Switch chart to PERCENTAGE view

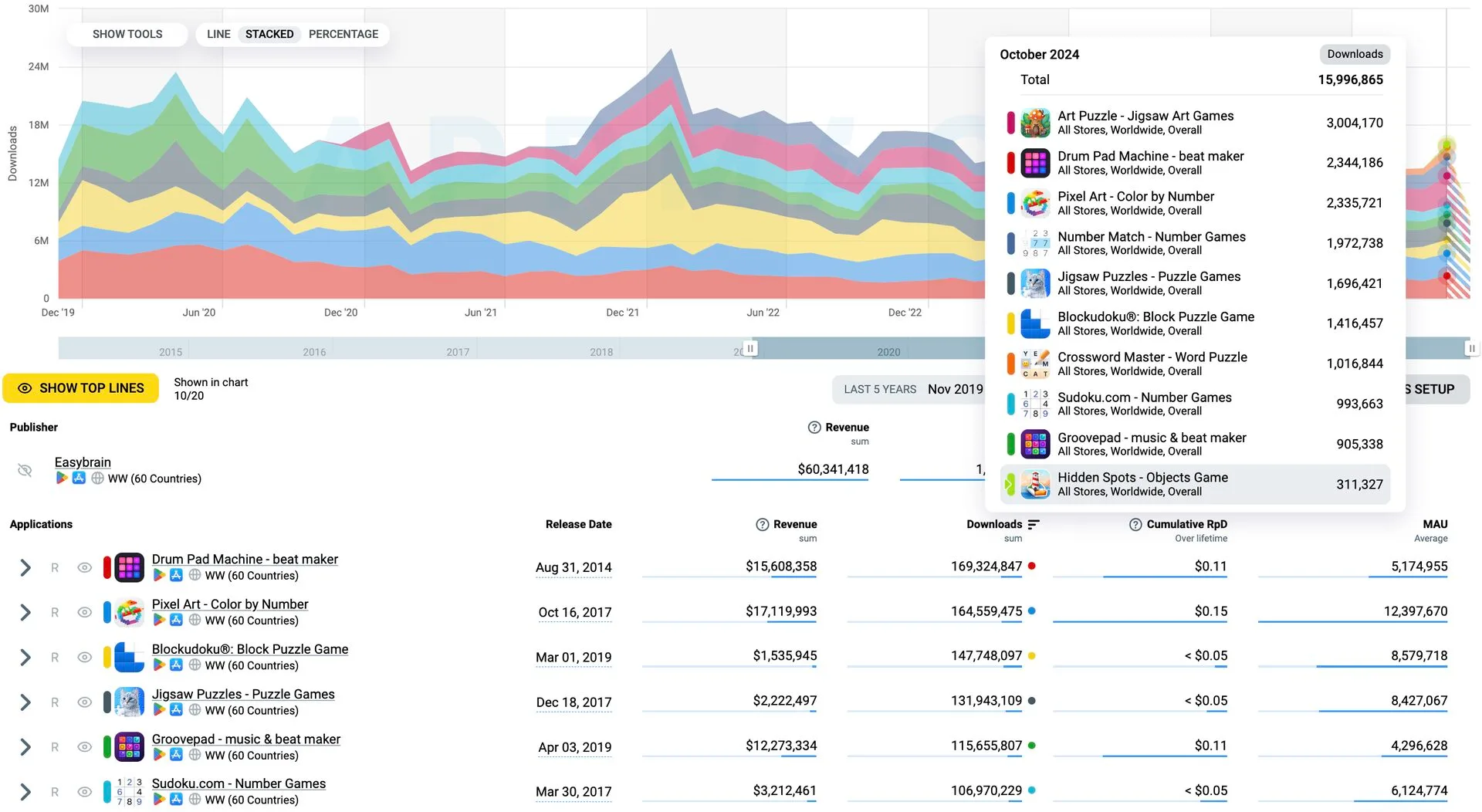point(343,35)
